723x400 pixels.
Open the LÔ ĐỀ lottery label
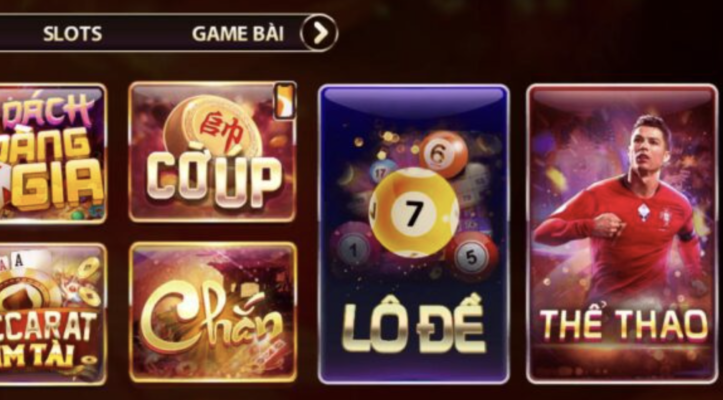click(x=413, y=328)
